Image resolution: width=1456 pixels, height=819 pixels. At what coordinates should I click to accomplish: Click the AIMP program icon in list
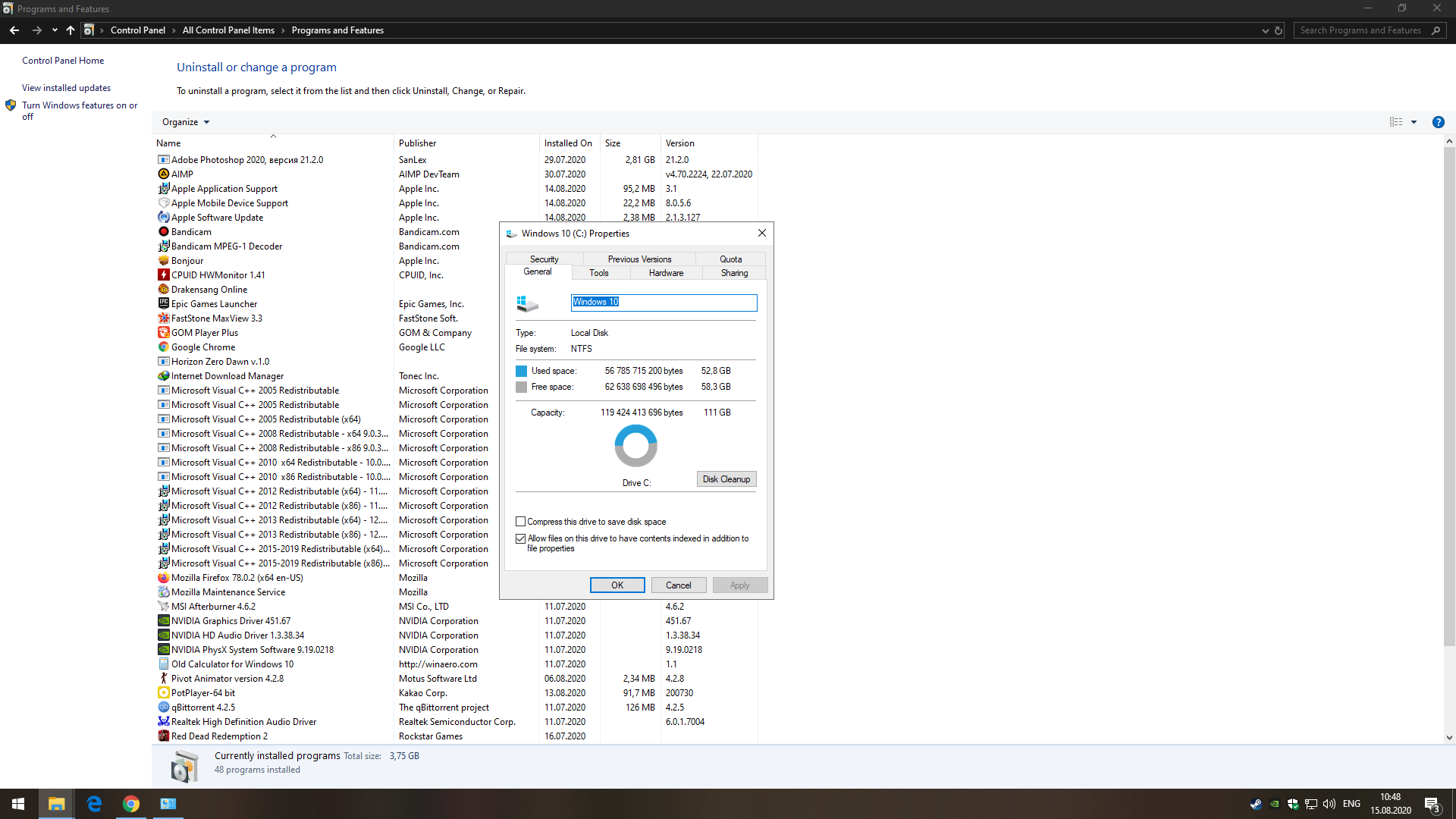click(x=163, y=174)
